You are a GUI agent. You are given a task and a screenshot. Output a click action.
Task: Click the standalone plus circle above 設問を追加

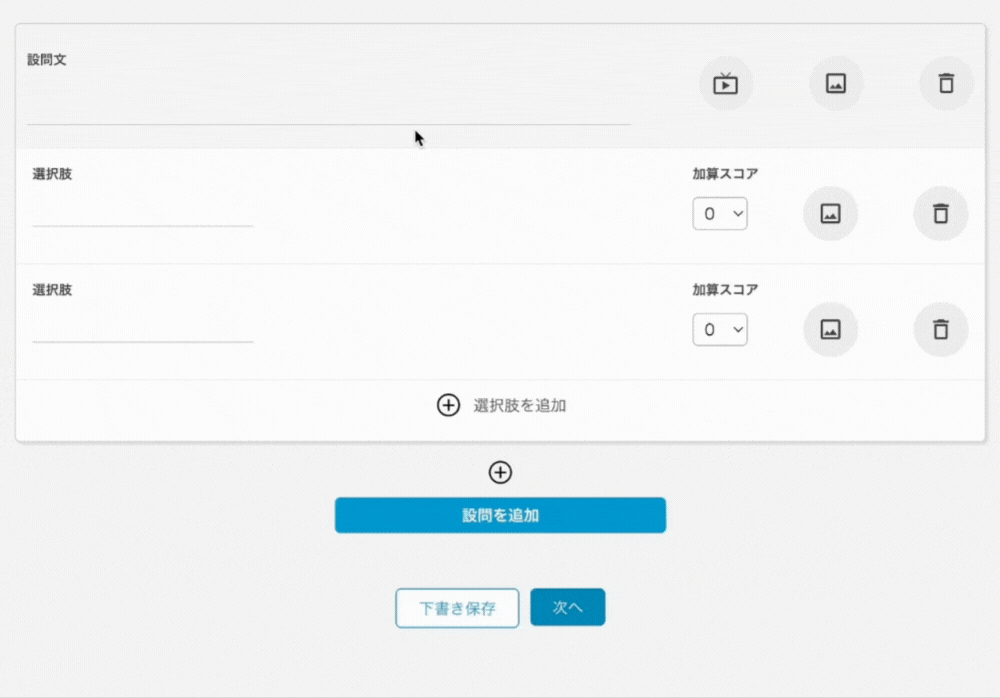pyautogui.click(x=500, y=472)
